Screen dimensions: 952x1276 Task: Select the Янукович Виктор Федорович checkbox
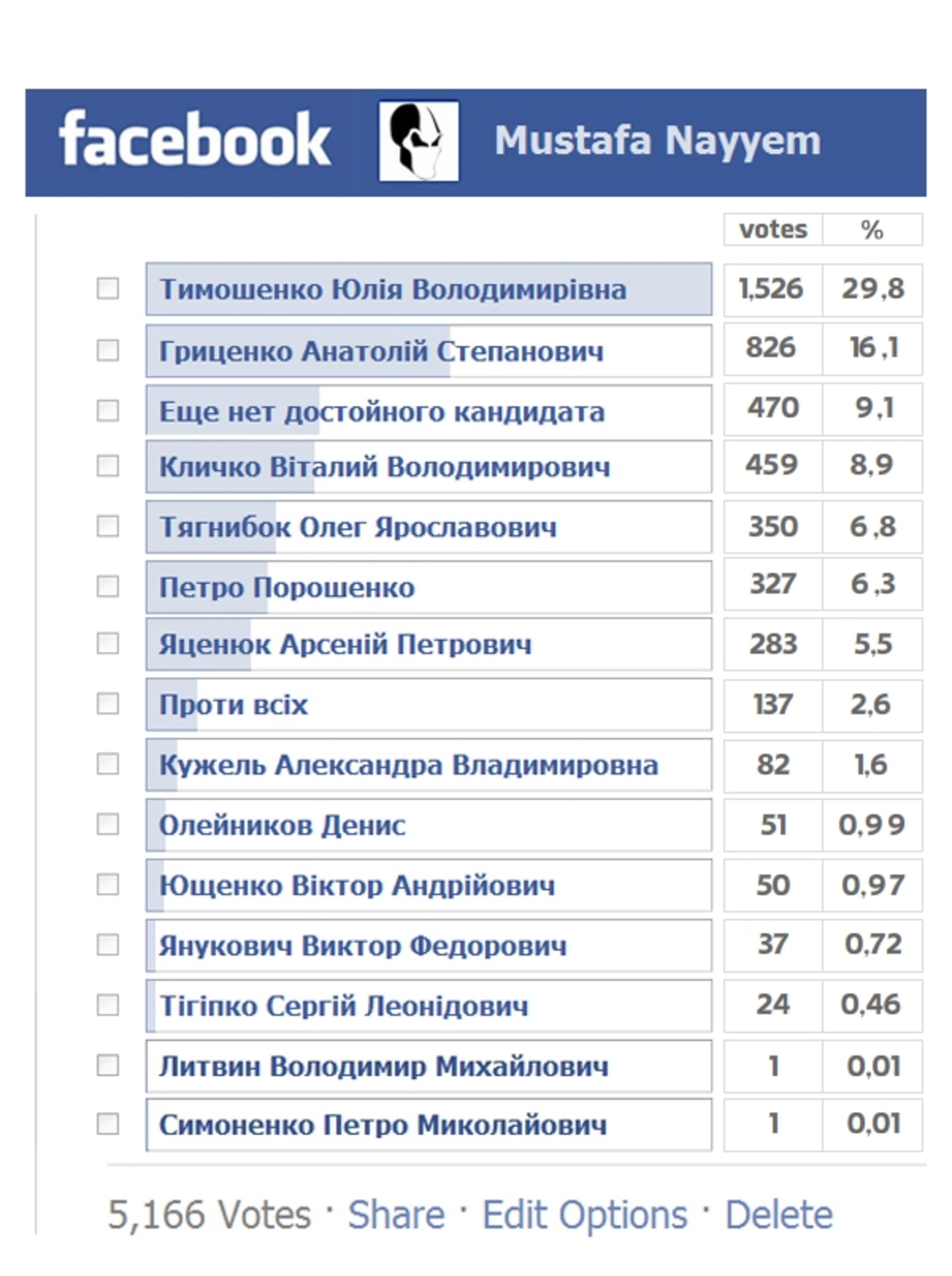[108, 945]
